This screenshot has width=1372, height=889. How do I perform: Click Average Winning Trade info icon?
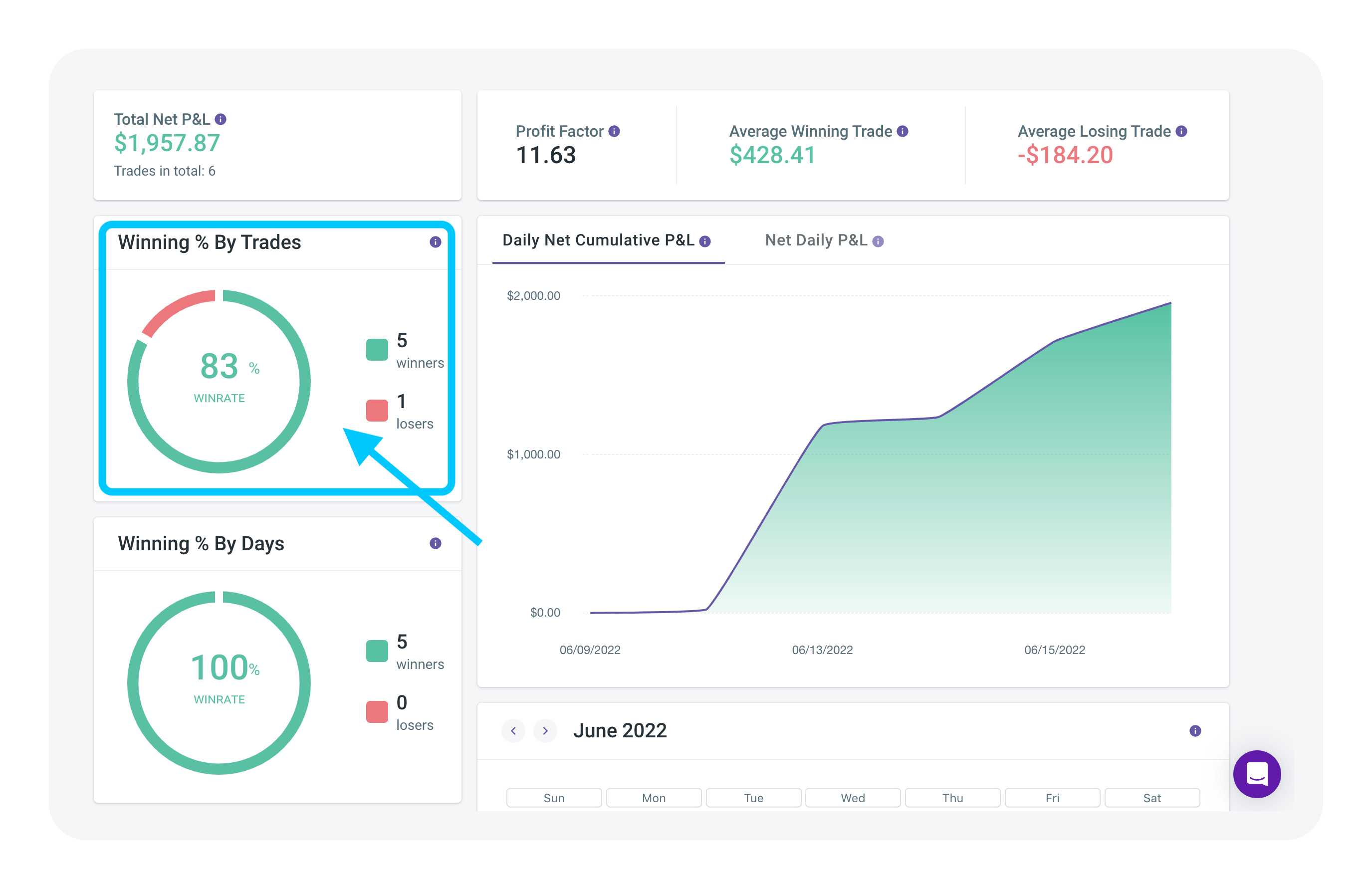[903, 131]
